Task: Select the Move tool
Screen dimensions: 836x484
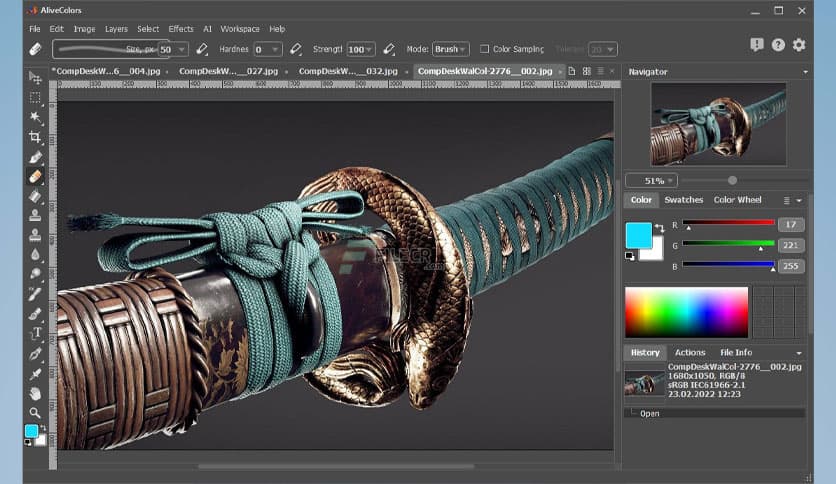Action: 35,78
